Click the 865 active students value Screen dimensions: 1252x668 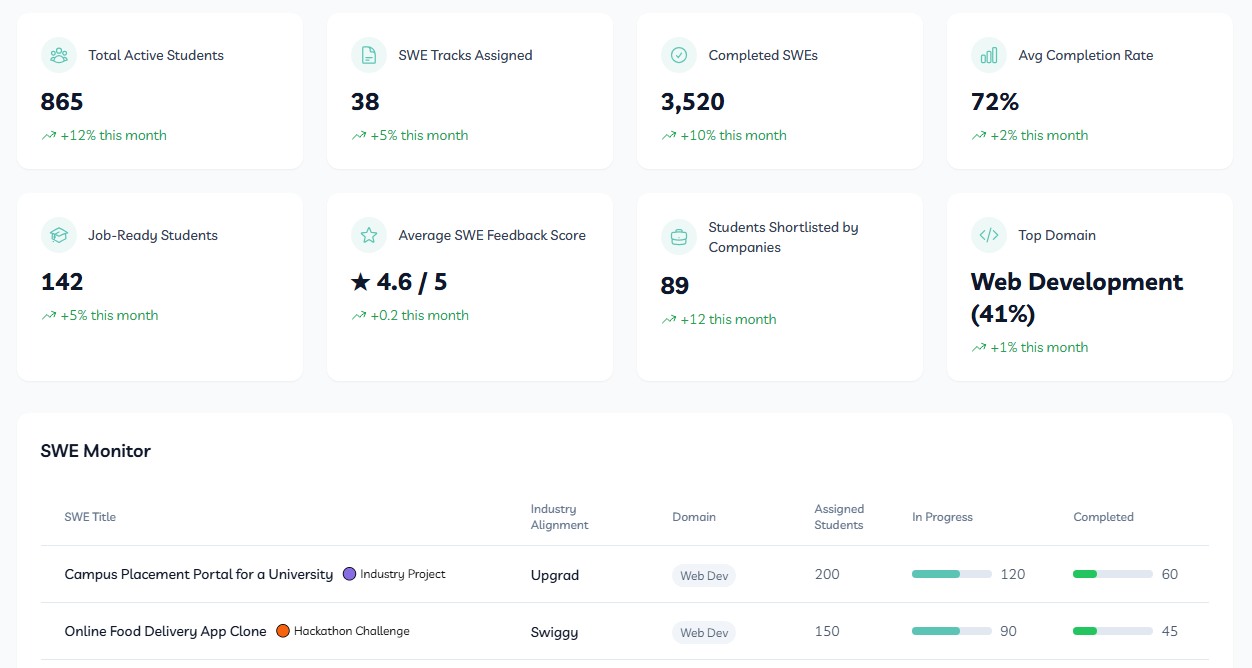coord(62,102)
